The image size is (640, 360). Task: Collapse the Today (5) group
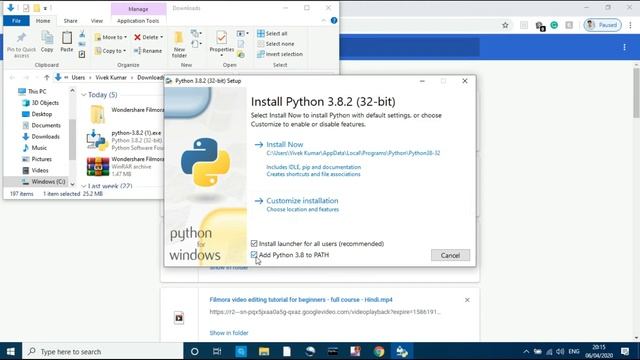pyautogui.click(x=84, y=95)
